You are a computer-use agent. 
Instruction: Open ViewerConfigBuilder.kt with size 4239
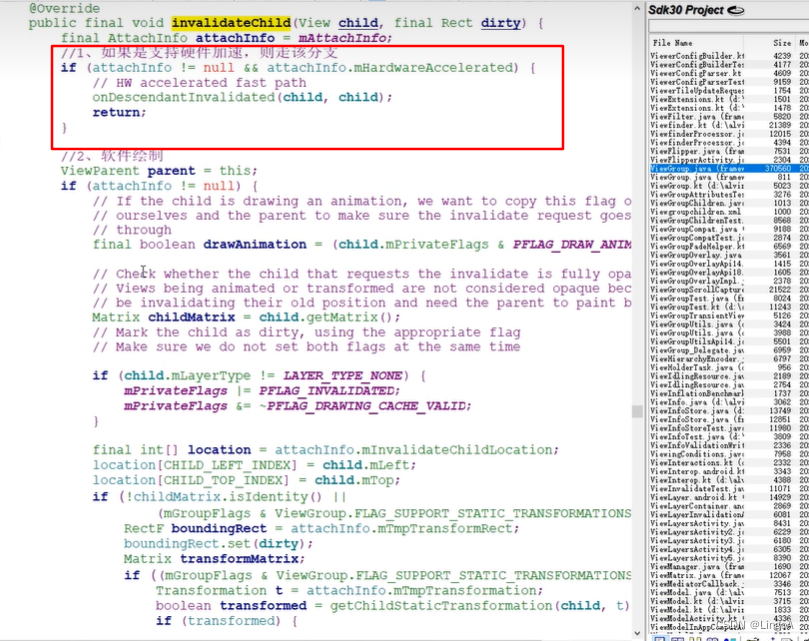point(729,56)
